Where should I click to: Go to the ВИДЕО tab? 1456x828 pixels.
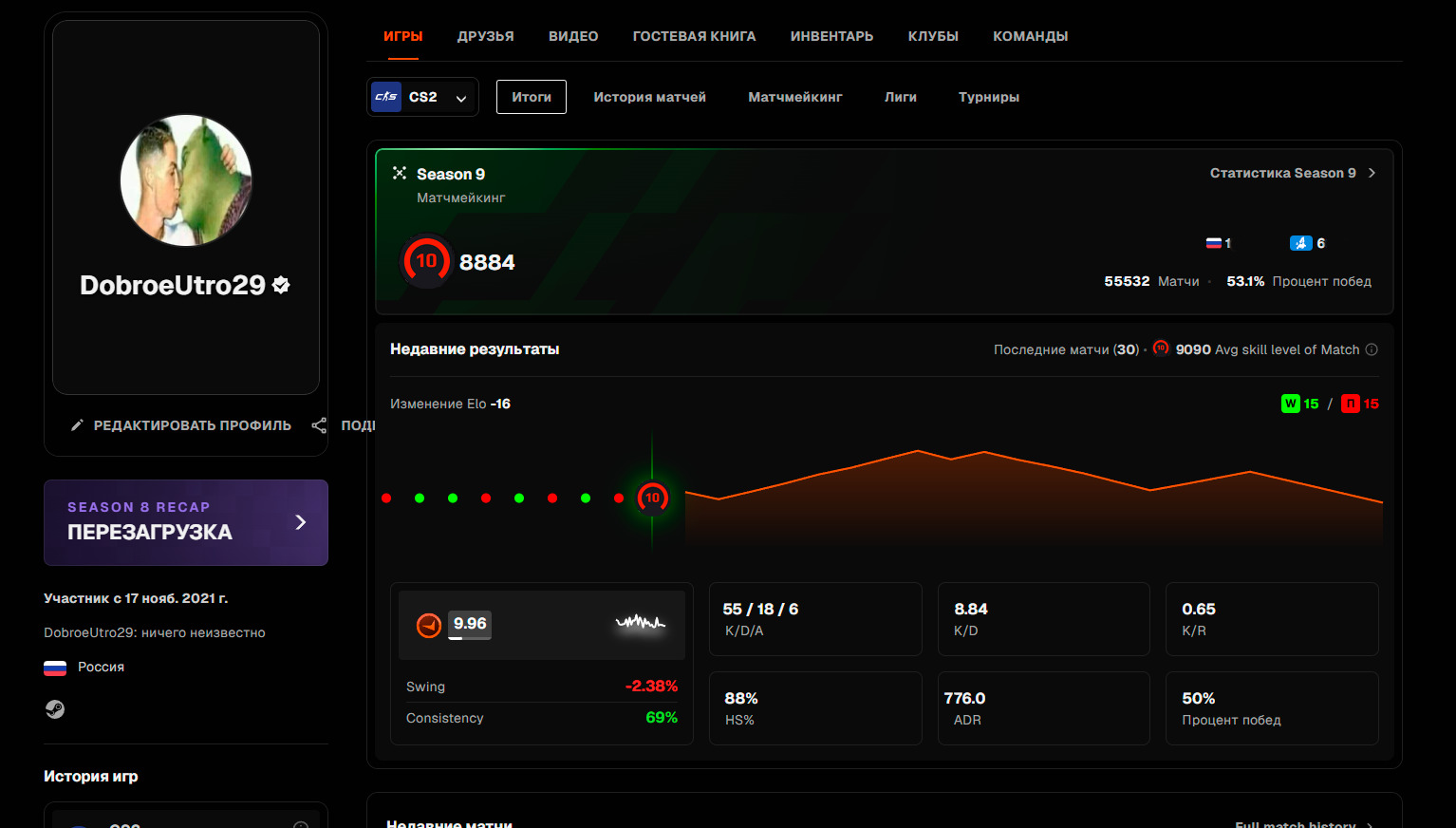point(573,36)
